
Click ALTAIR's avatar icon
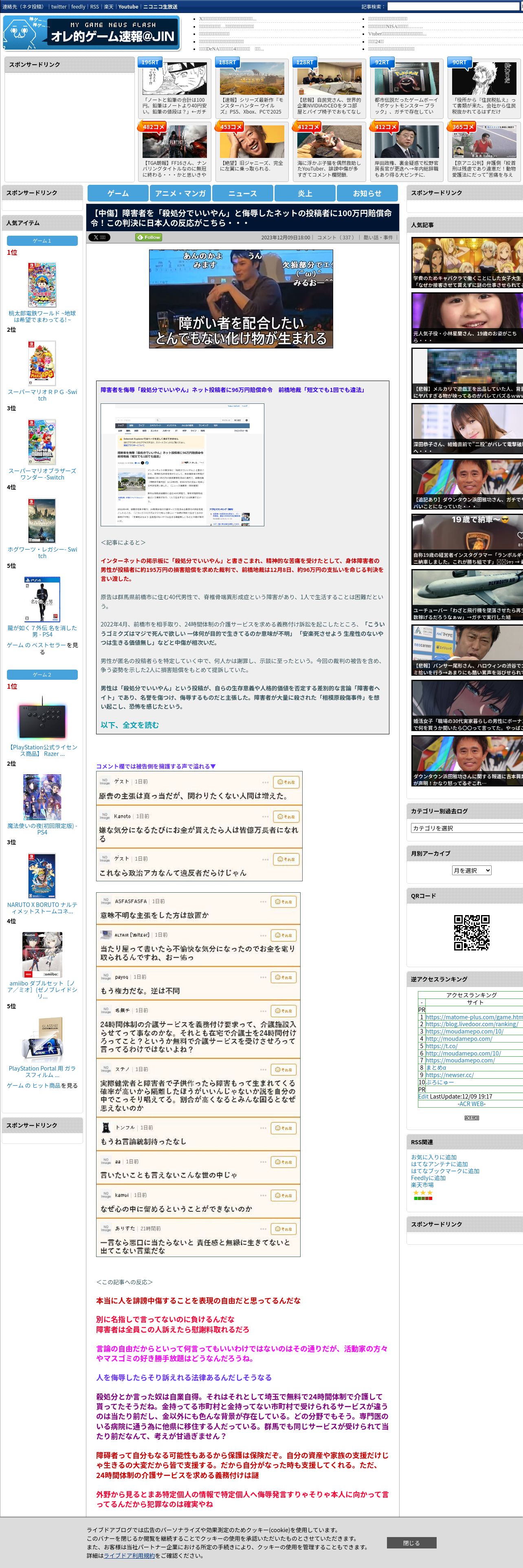106,935
